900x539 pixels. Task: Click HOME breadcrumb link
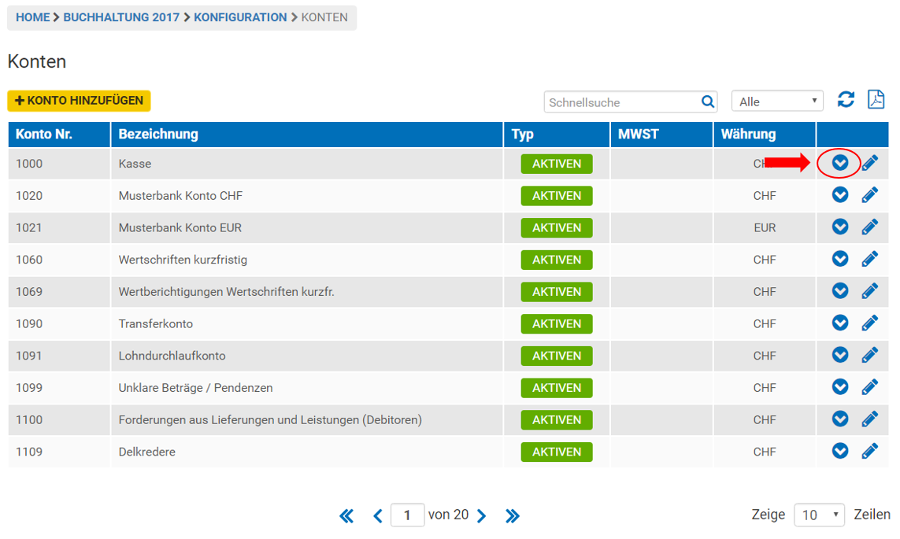33,17
